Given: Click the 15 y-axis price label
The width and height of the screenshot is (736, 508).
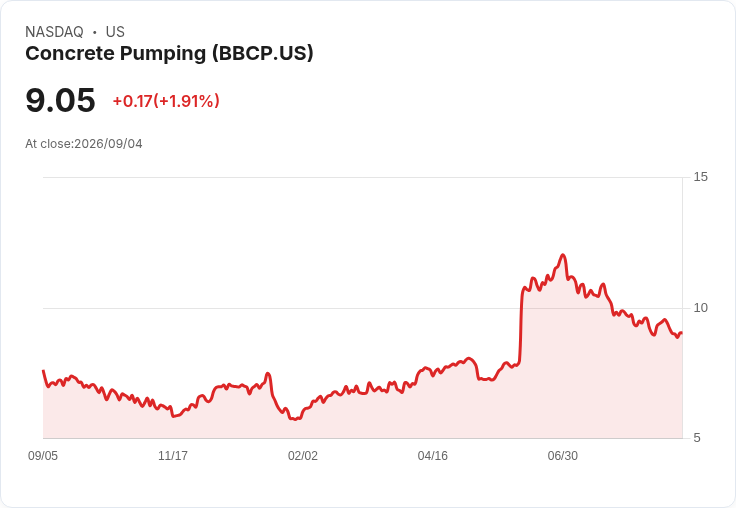Looking at the screenshot, I should pyautogui.click(x=700, y=177).
